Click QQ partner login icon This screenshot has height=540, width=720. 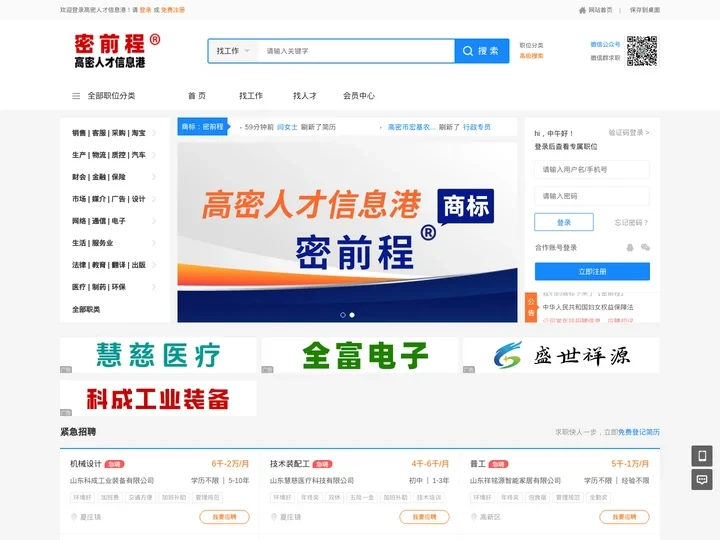630,248
